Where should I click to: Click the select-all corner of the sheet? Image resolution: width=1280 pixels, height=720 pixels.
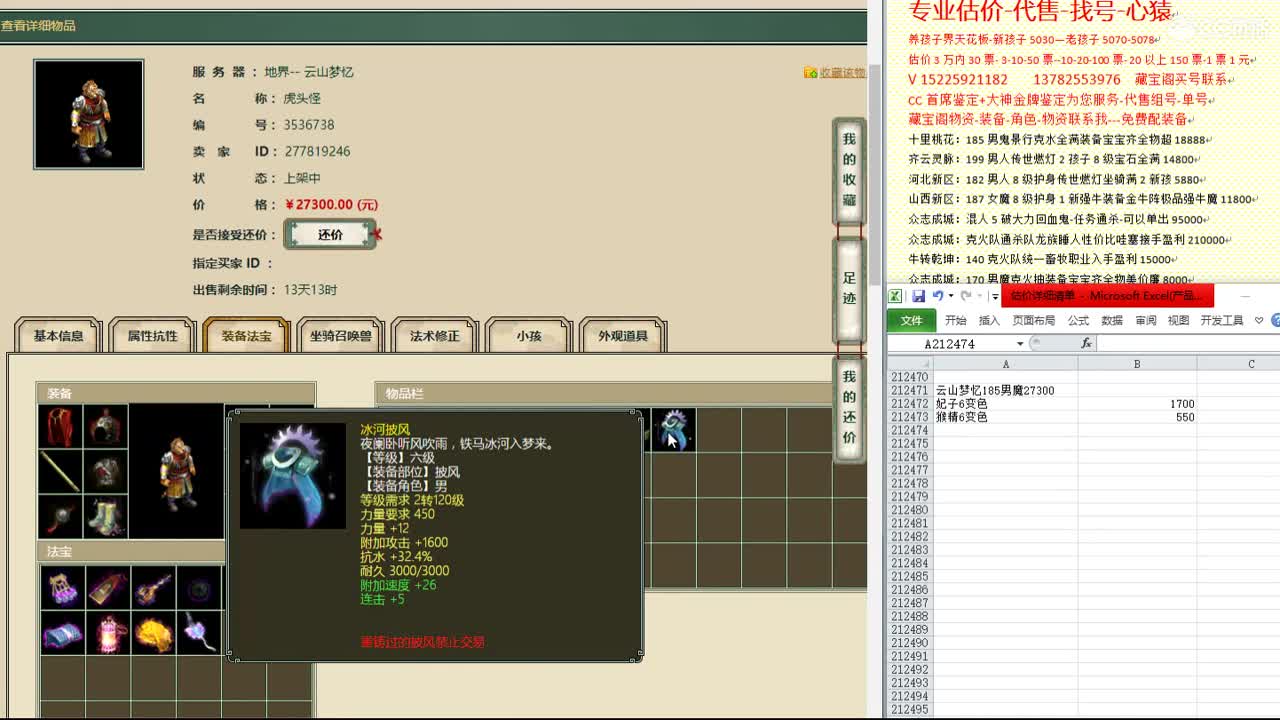910,364
